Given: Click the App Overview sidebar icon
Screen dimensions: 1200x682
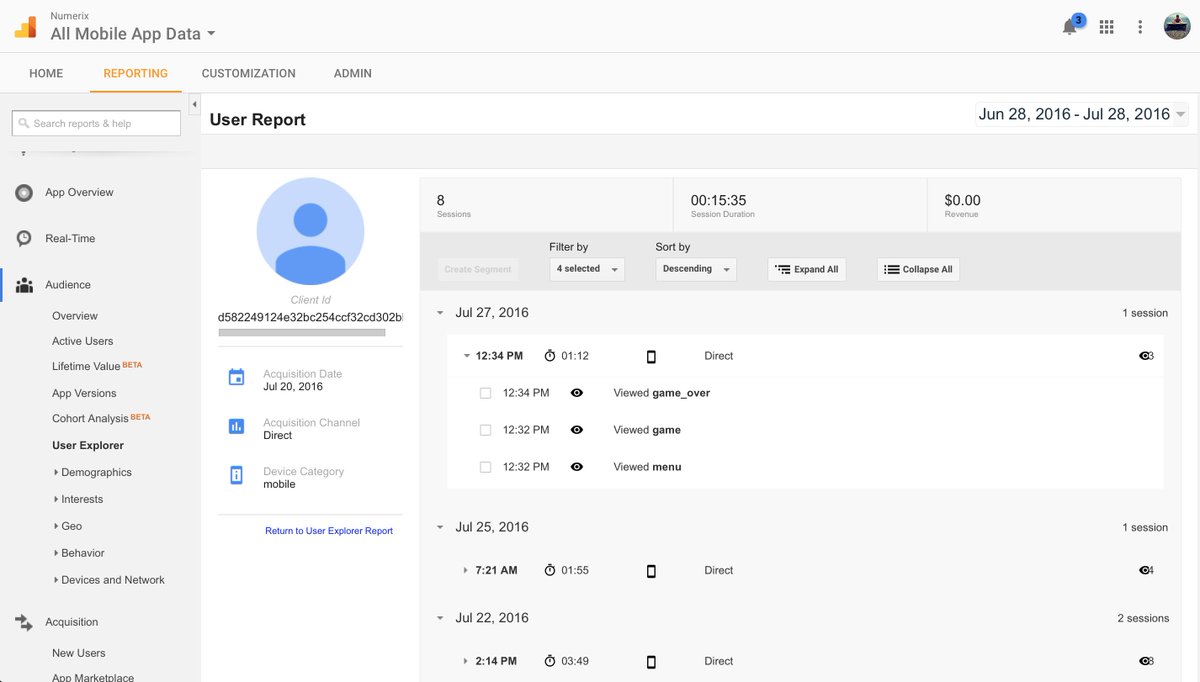Looking at the screenshot, I should (x=24, y=193).
